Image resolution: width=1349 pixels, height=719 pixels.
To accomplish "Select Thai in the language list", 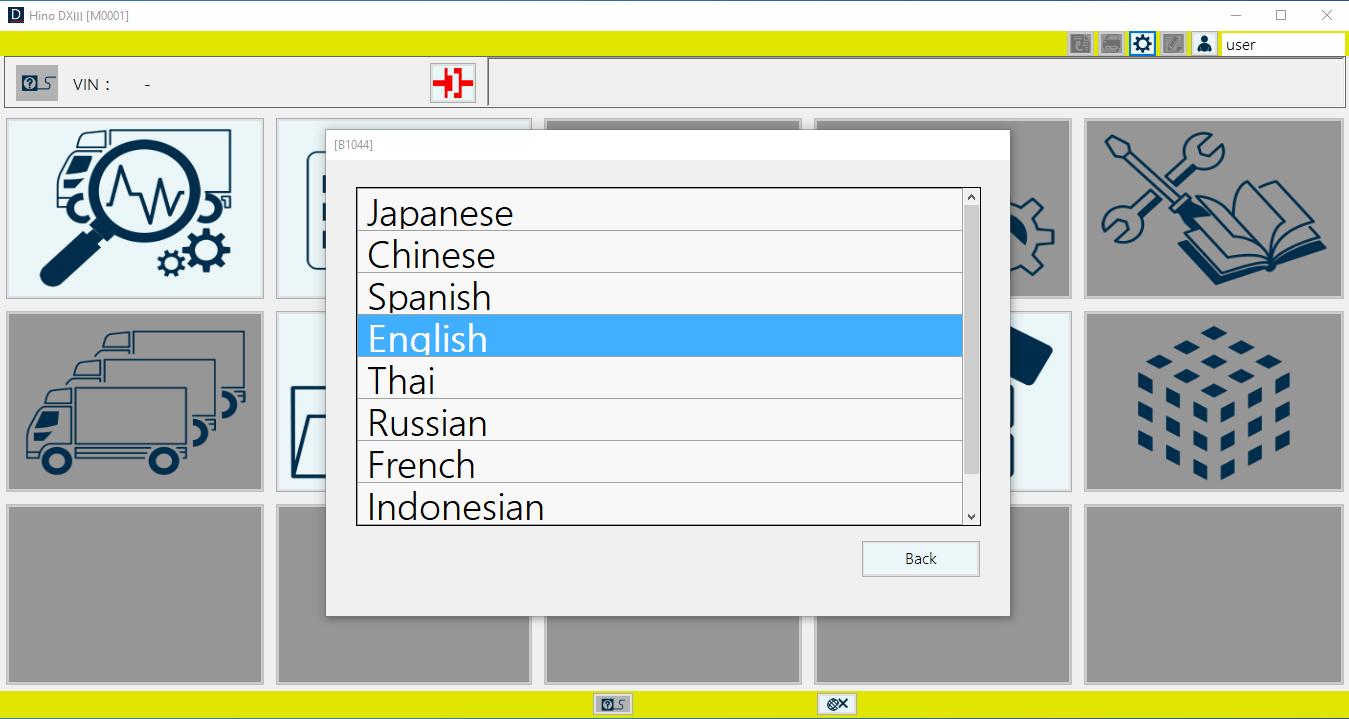I will point(660,378).
